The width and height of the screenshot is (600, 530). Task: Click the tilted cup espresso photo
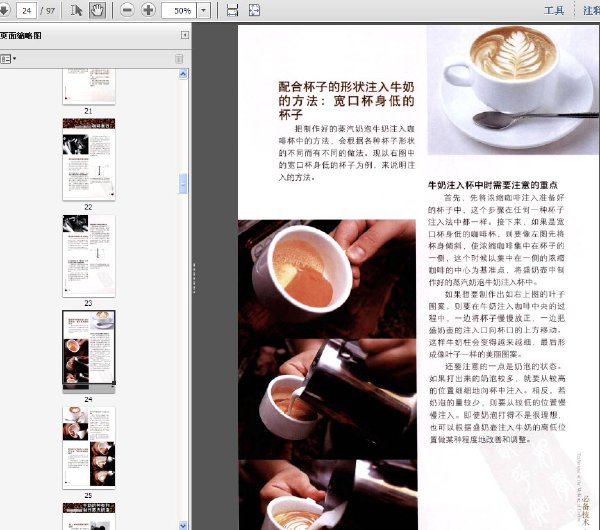[x=327, y=279]
